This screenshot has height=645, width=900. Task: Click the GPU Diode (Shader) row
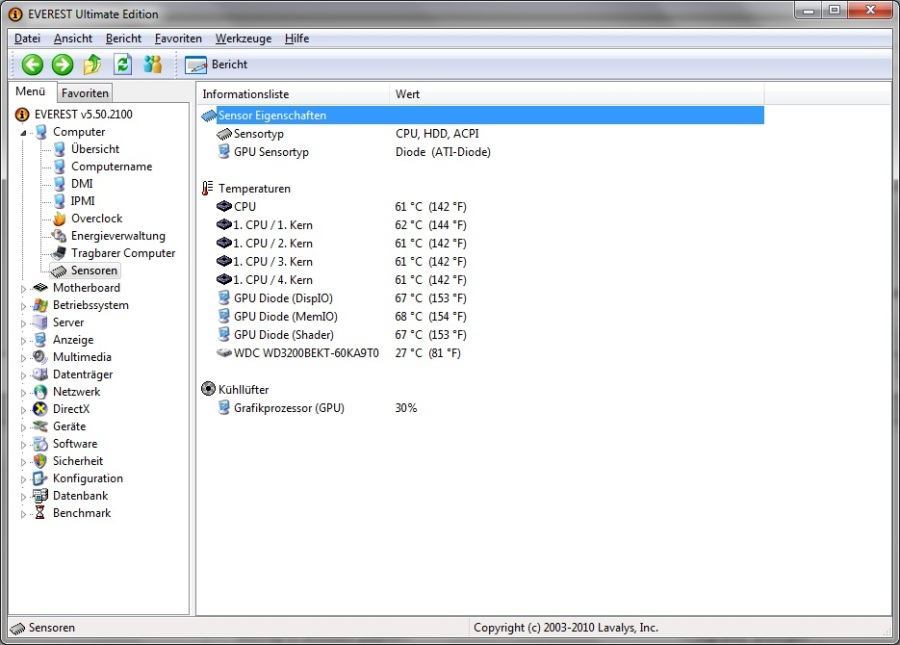point(482,335)
